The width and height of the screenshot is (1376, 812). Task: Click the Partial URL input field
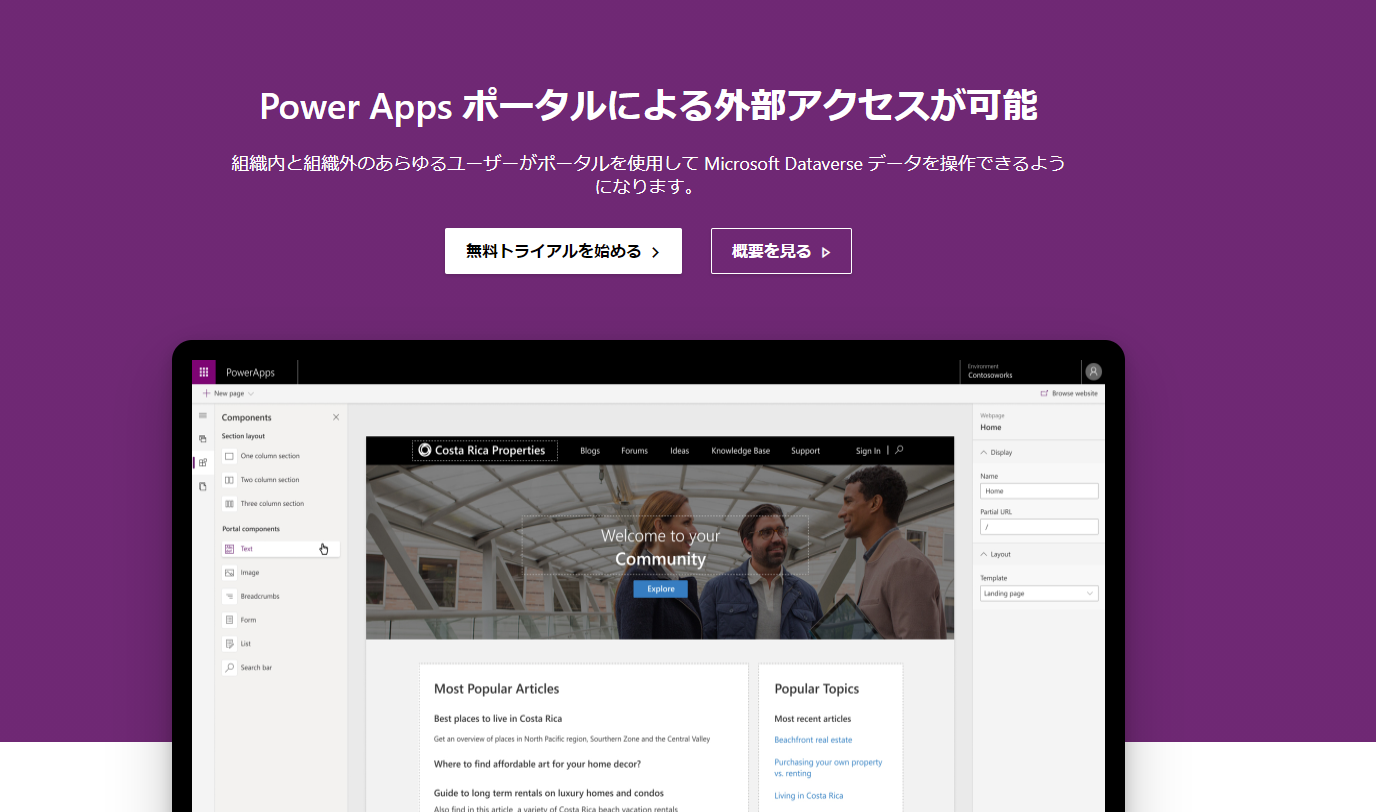1039,526
